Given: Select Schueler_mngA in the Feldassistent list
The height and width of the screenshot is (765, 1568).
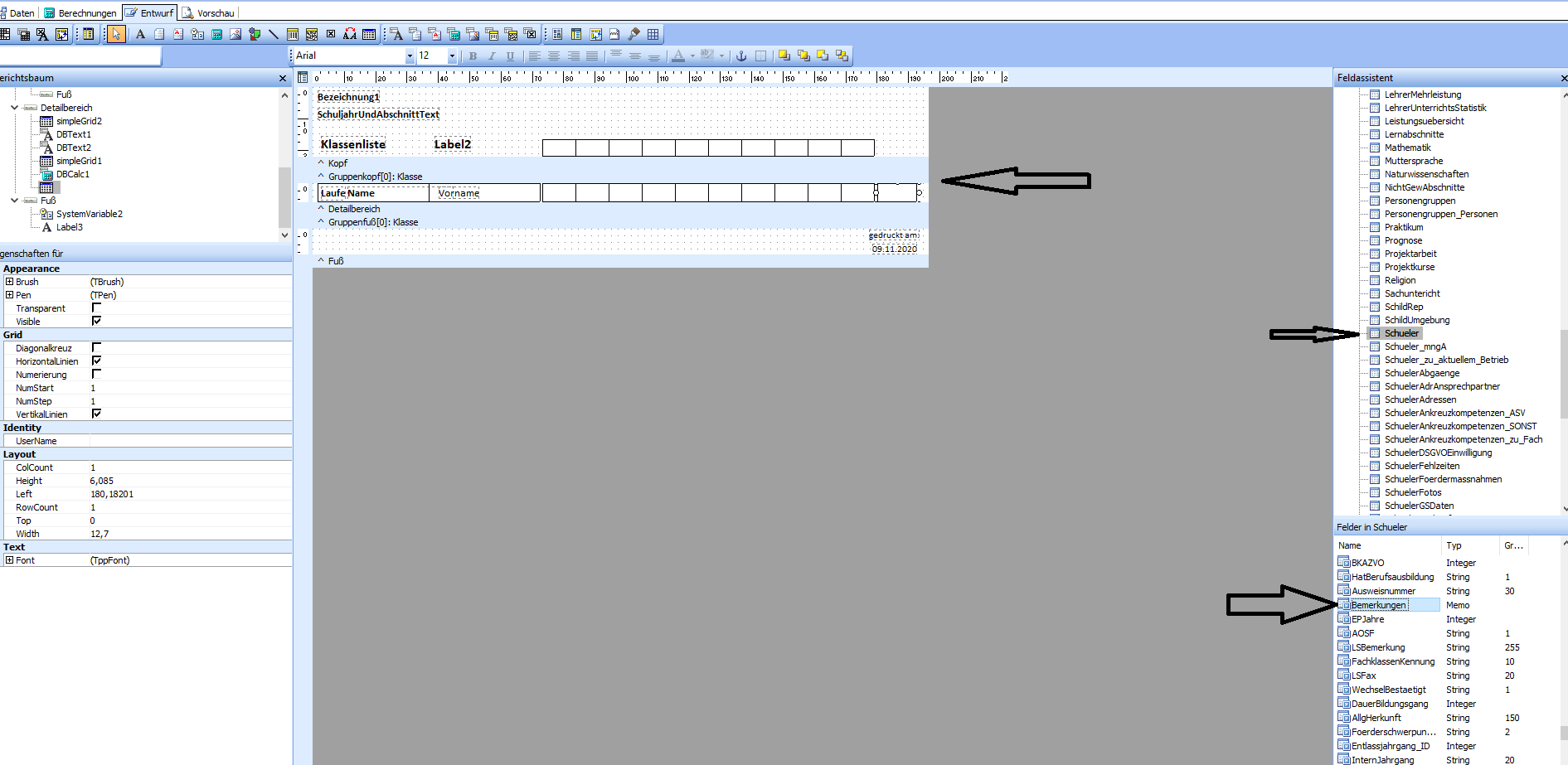Looking at the screenshot, I should (x=1415, y=346).
